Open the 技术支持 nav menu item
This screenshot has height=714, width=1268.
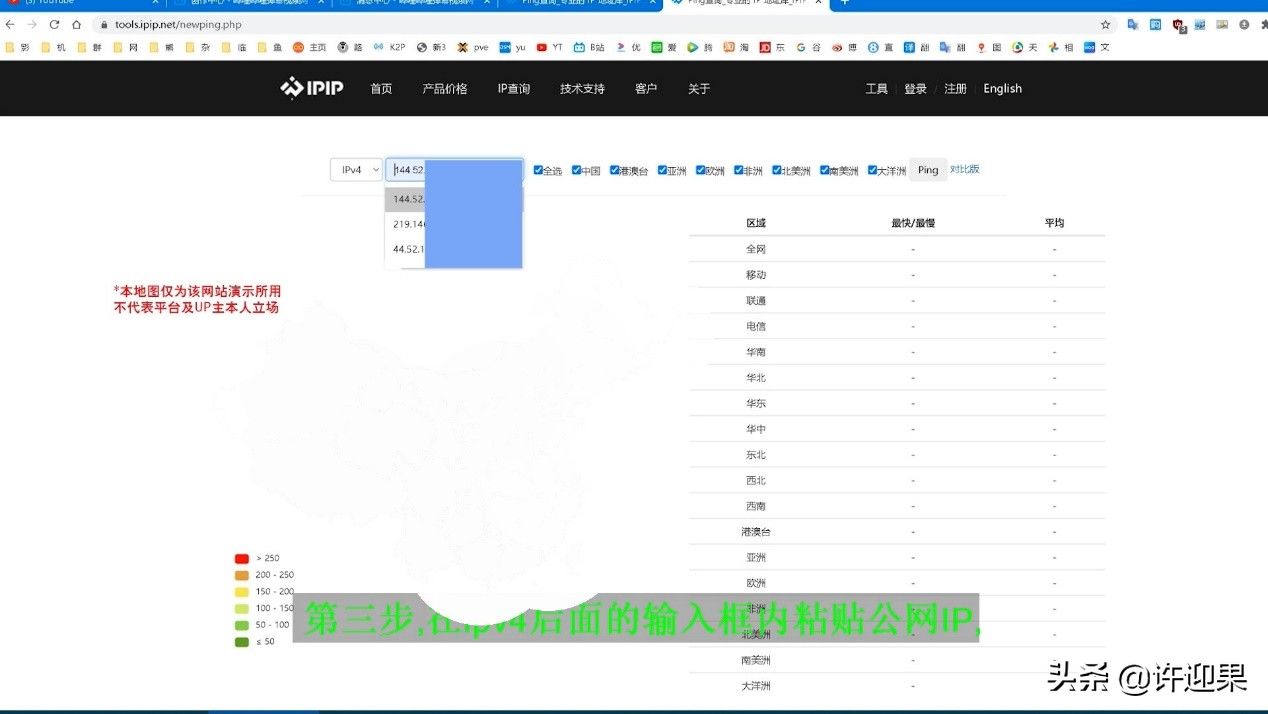582,89
